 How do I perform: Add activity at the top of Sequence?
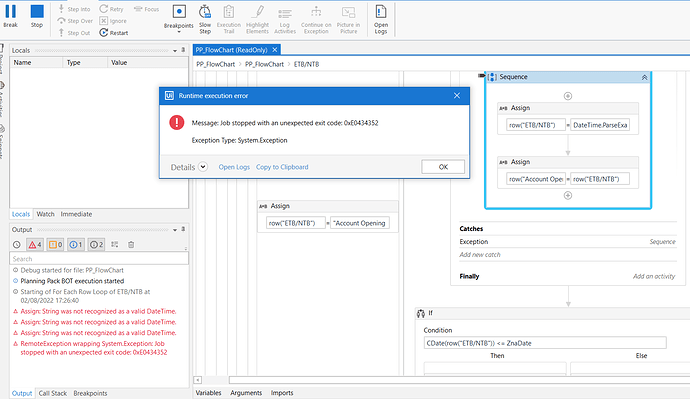pyautogui.click(x=568, y=96)
